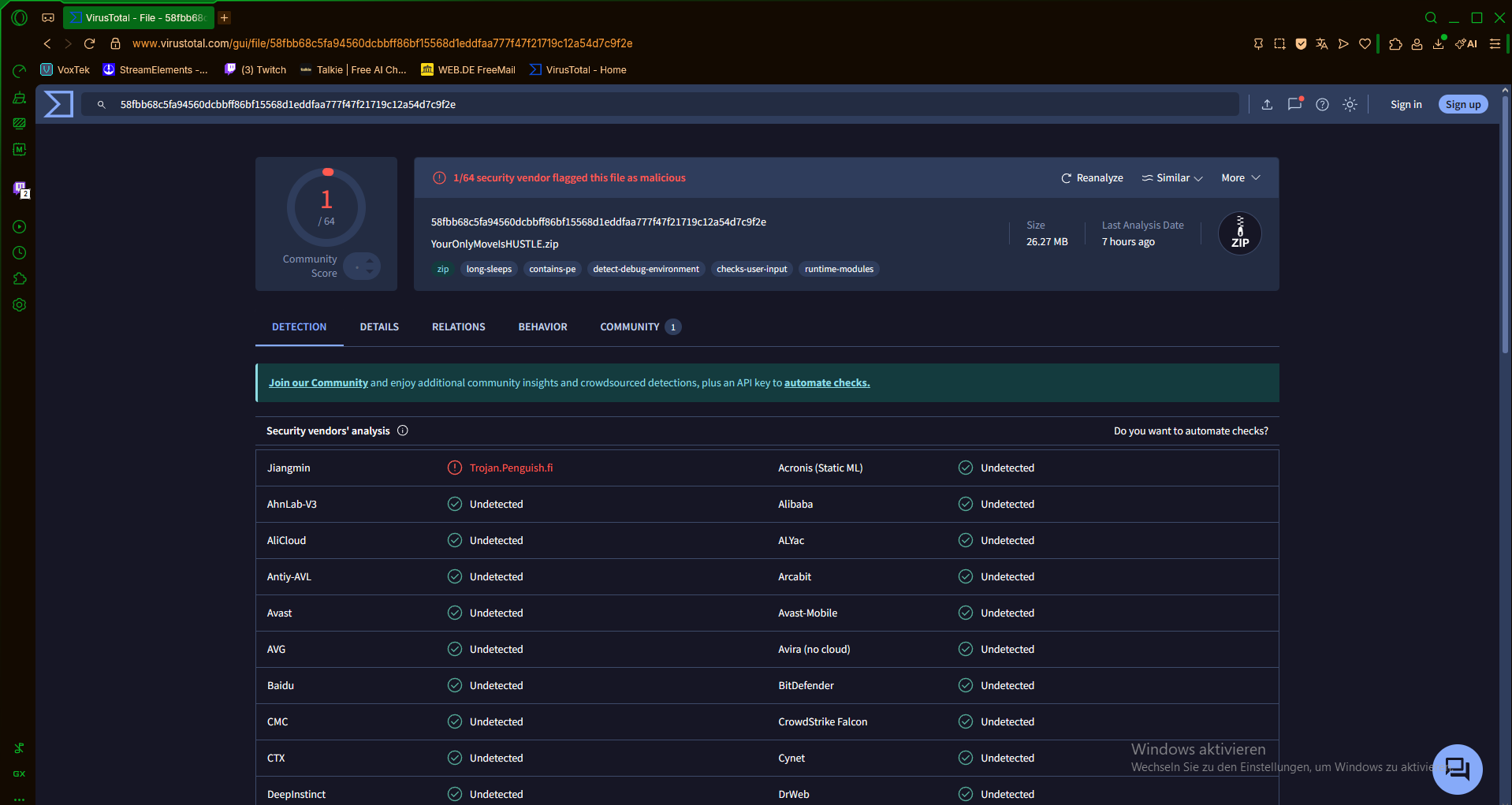Open sidebar Extensions puzzle icon
The image size is (1512, 805).
pos(20,279)
